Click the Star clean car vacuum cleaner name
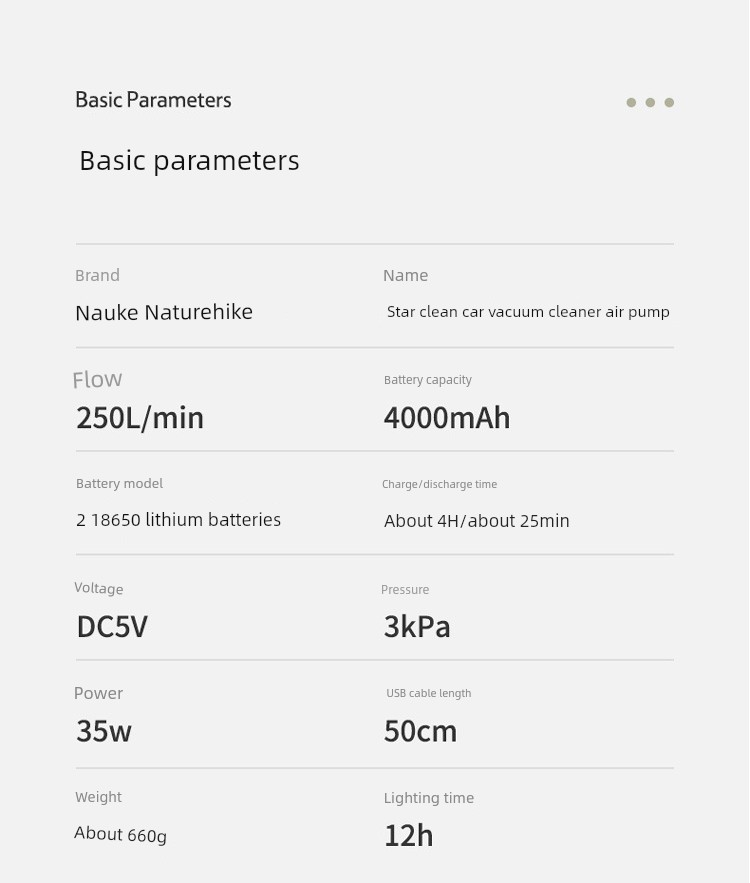750x883 pixels. (528, 312)
